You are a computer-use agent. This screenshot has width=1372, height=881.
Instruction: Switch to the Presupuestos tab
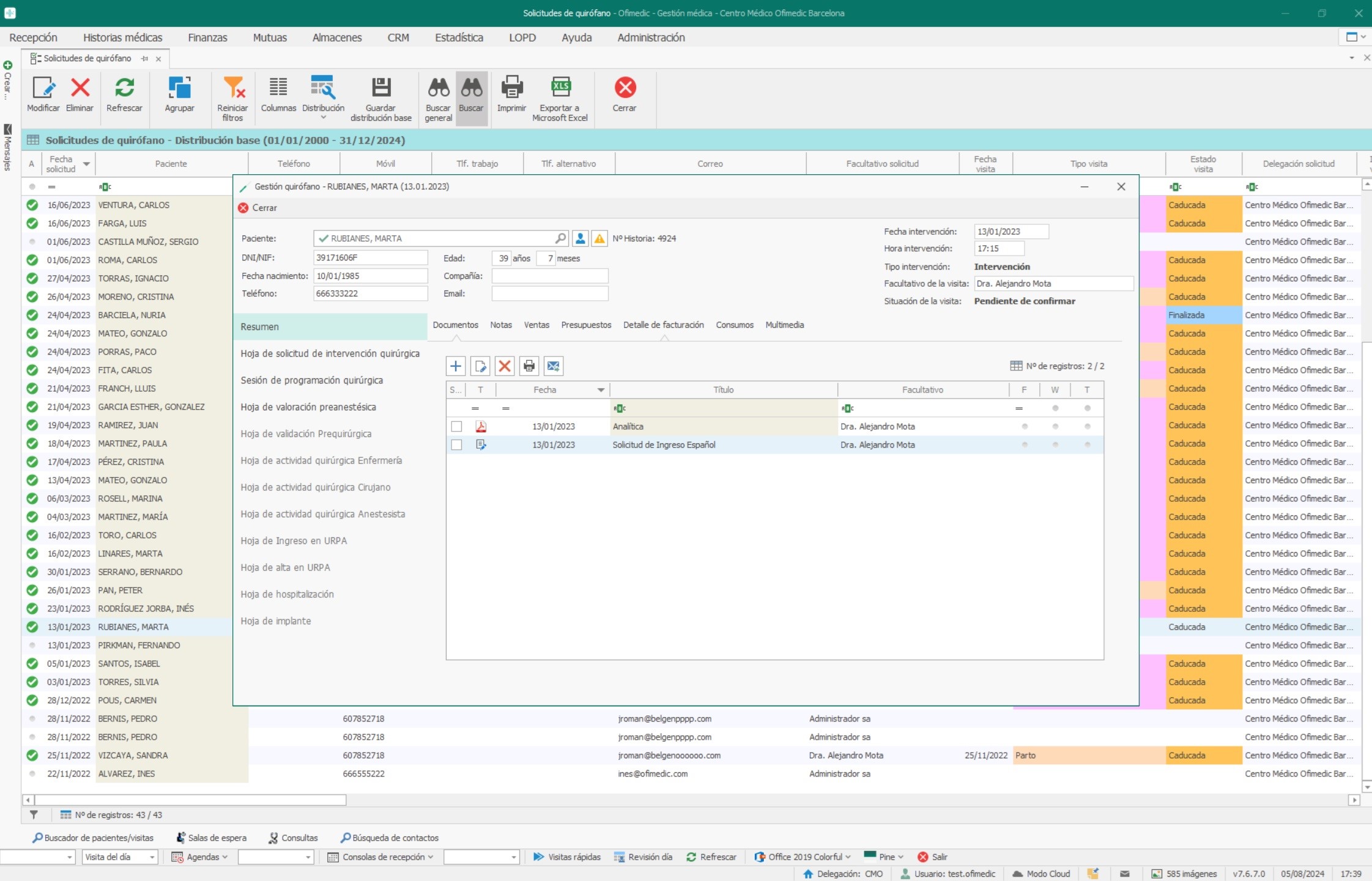coord(586,325)
